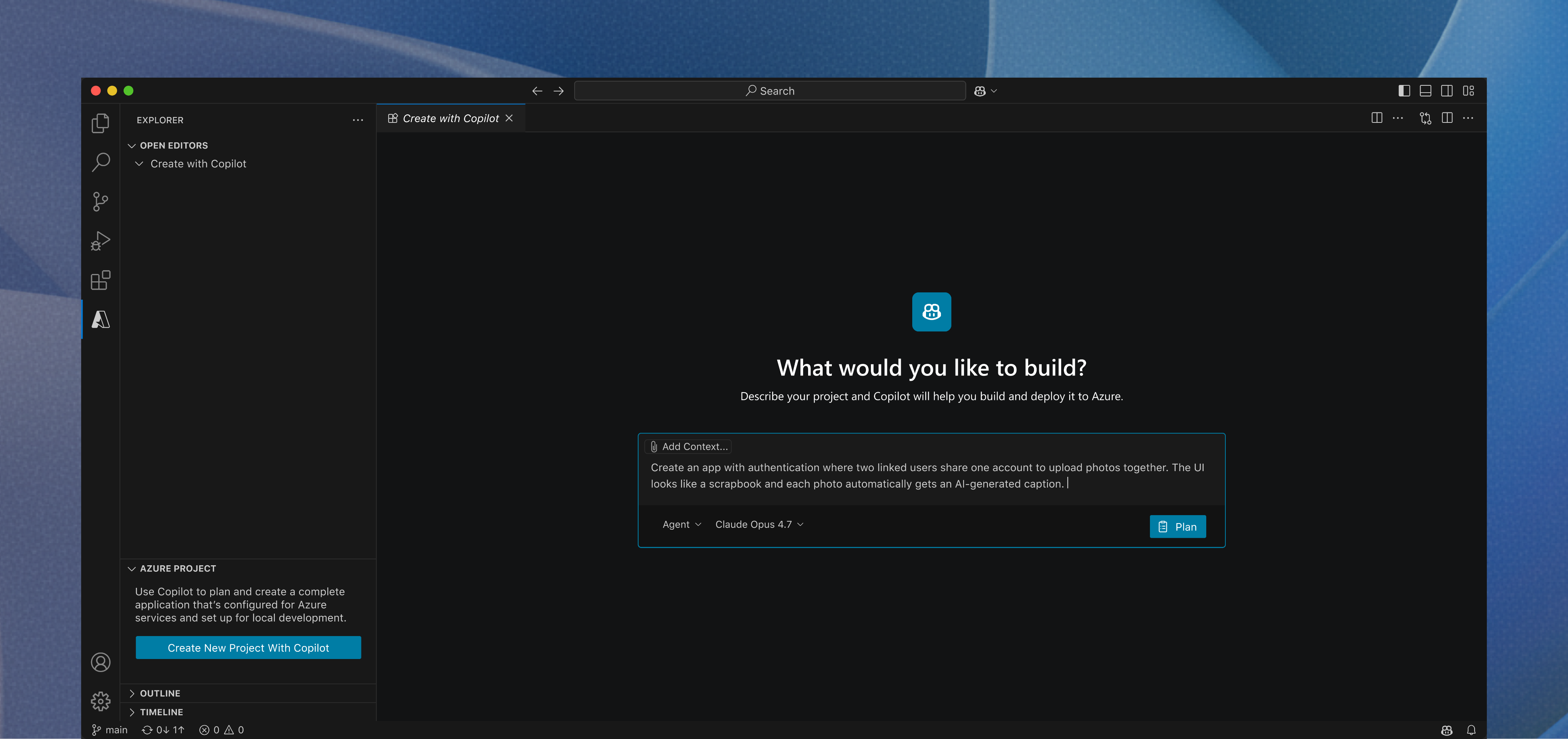
Task: Close the Create with Copilot tab
Action: (x=509, y=119)
